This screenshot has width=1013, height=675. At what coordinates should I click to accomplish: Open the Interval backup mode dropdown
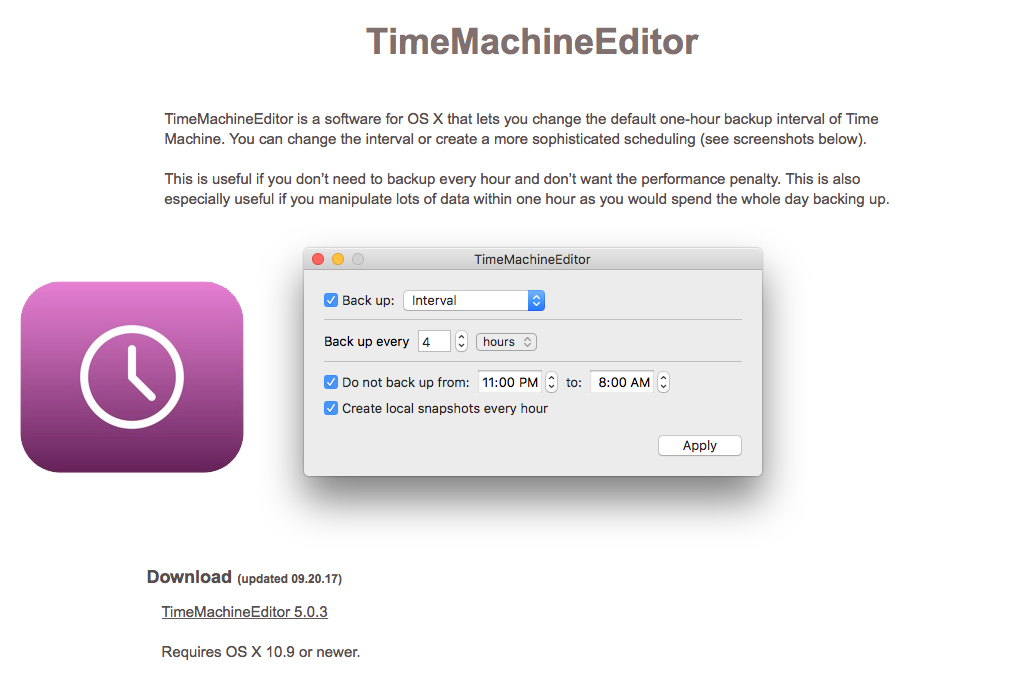(474, 300)
